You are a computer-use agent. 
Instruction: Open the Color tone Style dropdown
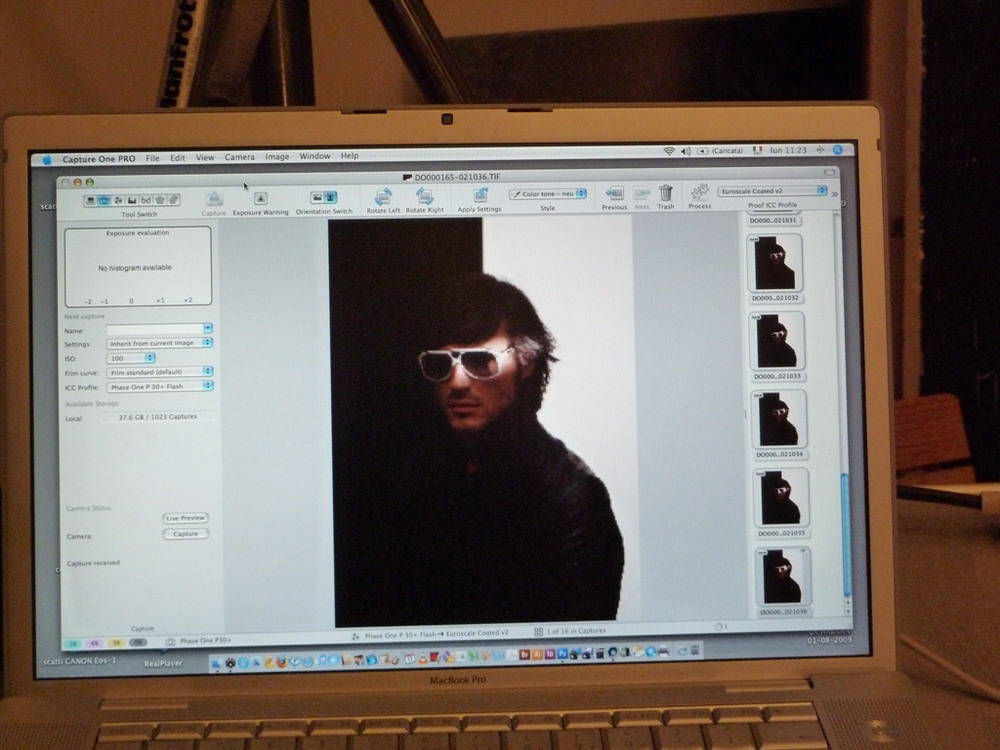(548, 194)
